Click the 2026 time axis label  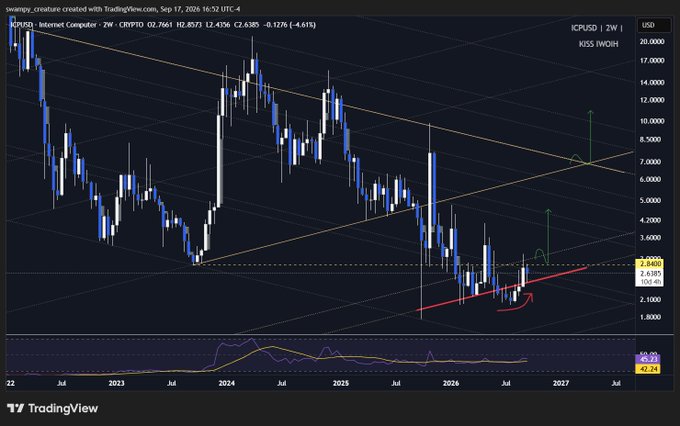pyautogui.click(x=451, y=383)
